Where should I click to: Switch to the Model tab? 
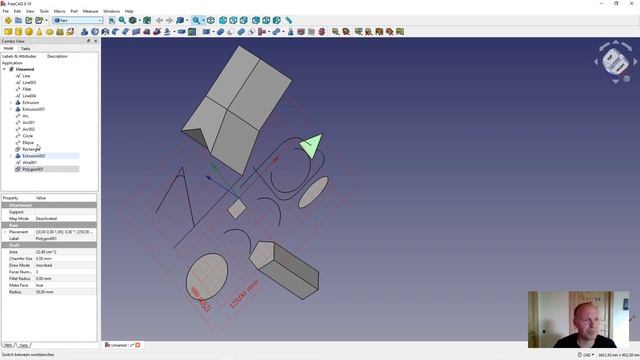click(9, 48)
